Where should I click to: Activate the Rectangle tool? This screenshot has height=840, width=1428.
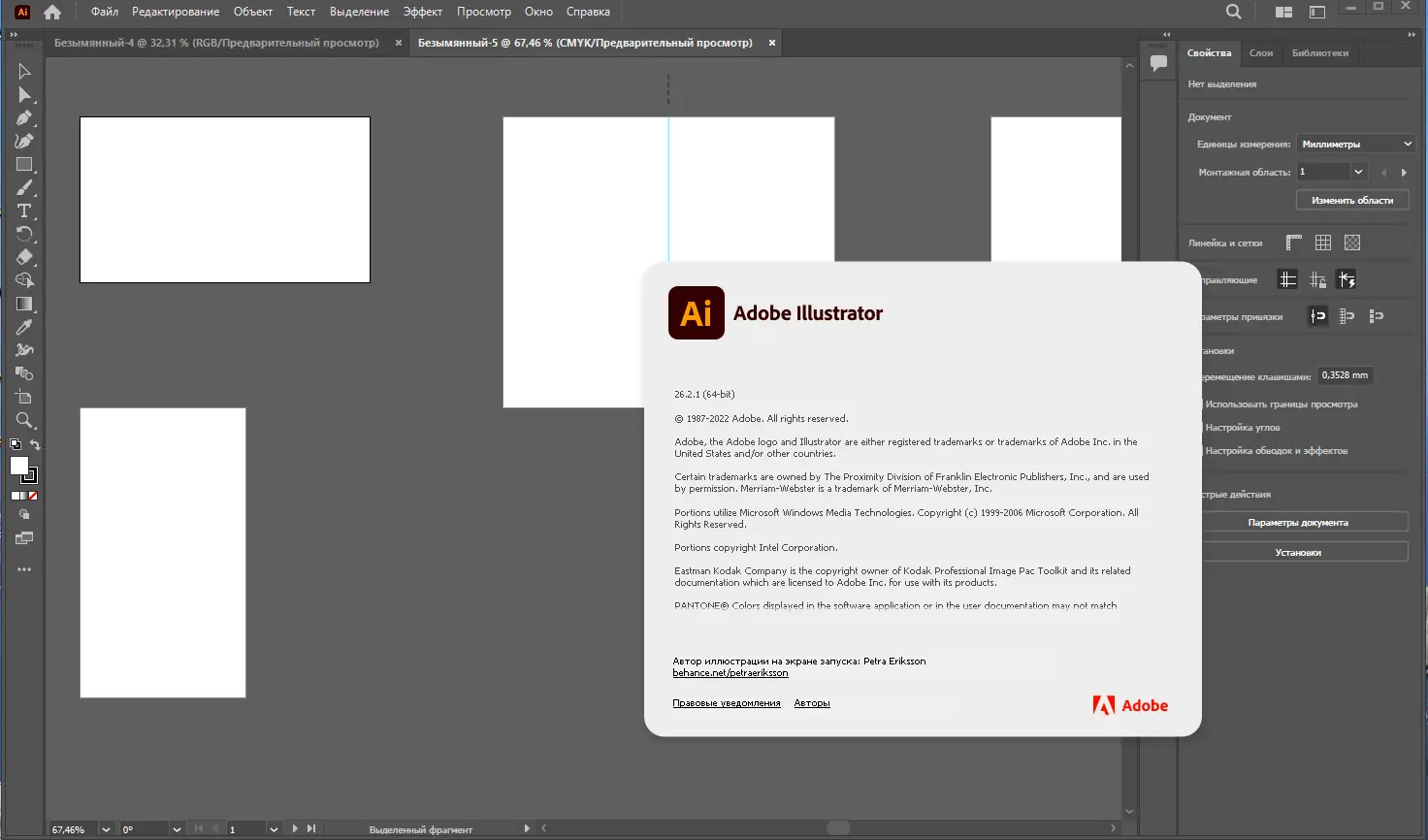[24, 164]
